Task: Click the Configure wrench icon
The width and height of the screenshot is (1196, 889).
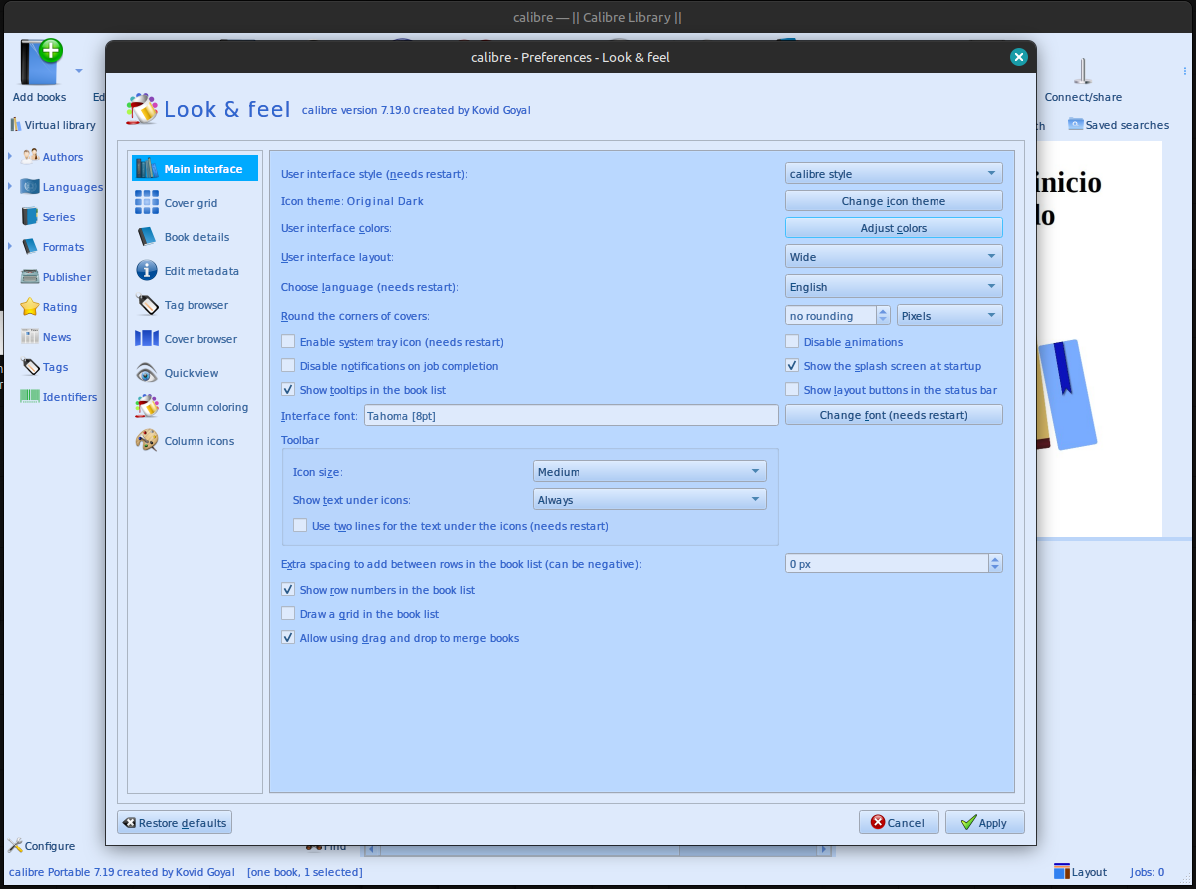Action: pos(15,846)
